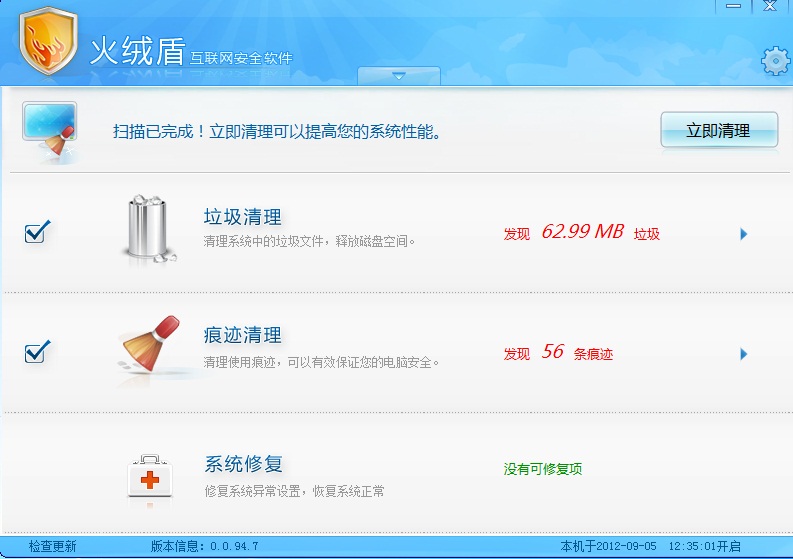793x559 pixels.
Task: Click the 扫描已完成 message text
Action: click(x=277, y=132)
